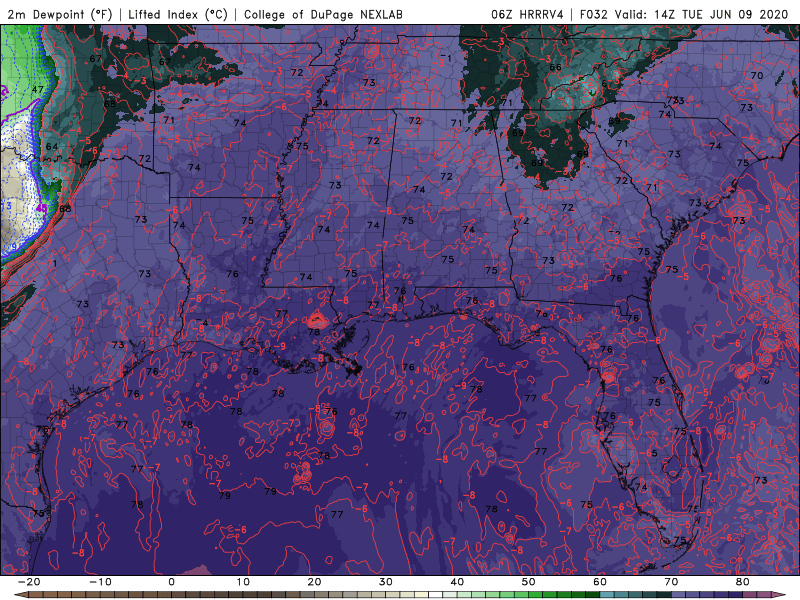Viewport: 800px width, 600px height.
Task: Click the 40 label on the color scale
Action: tap(457, 582)
